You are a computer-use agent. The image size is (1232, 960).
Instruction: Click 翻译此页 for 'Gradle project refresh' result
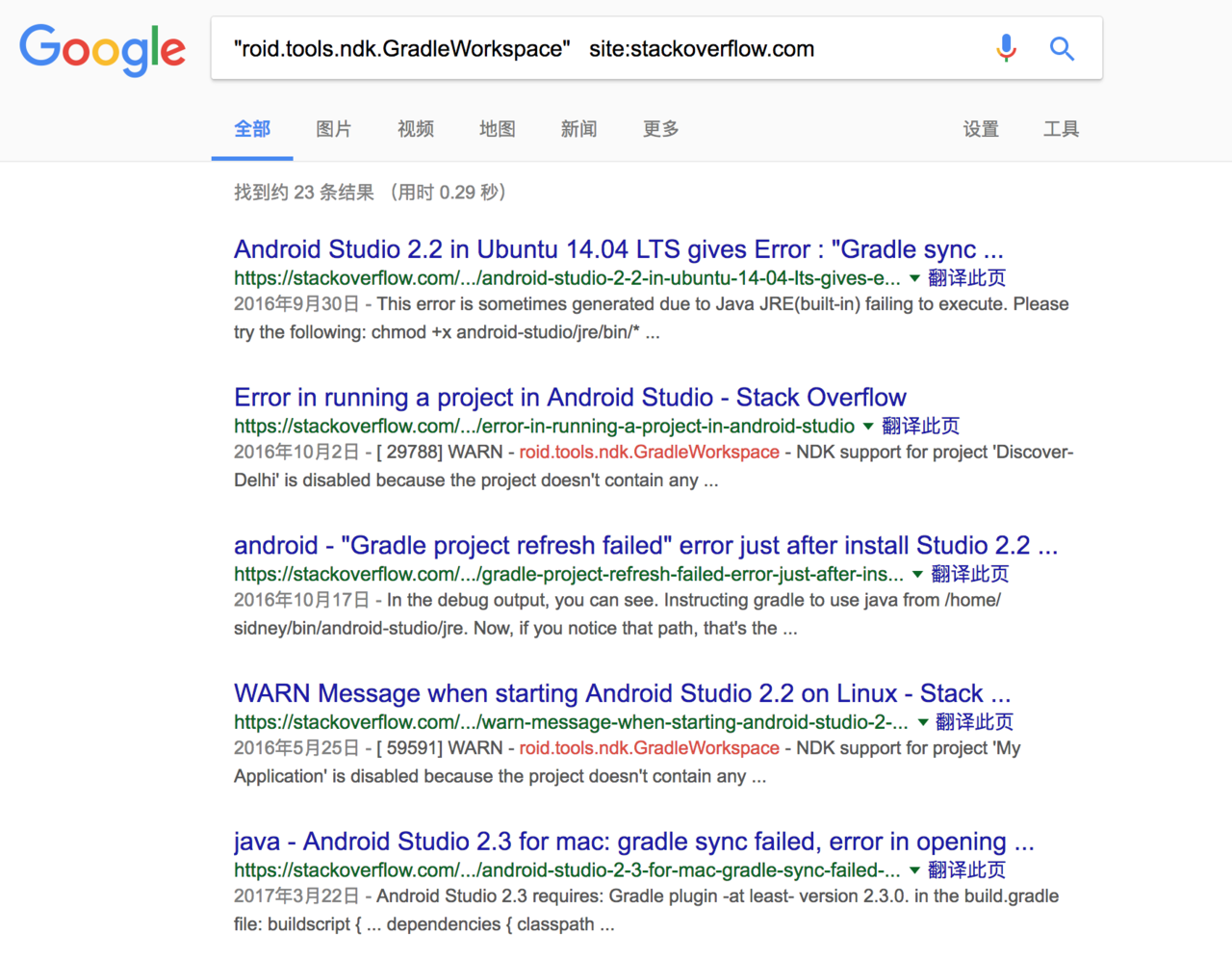click(x=970, y=575)
